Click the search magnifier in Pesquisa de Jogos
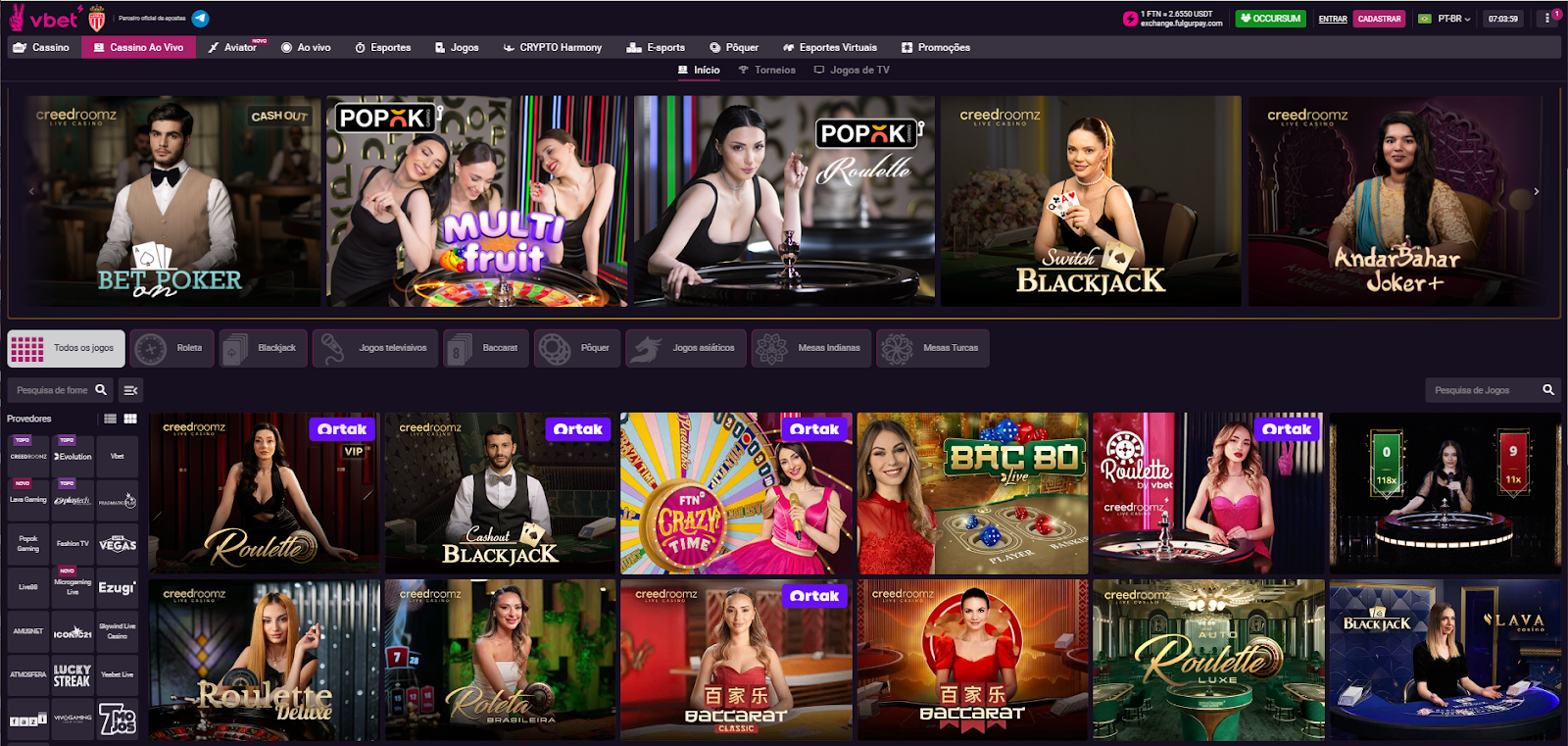The height and width of the screenshot is (746, 1568). (x=1548, y=390)
